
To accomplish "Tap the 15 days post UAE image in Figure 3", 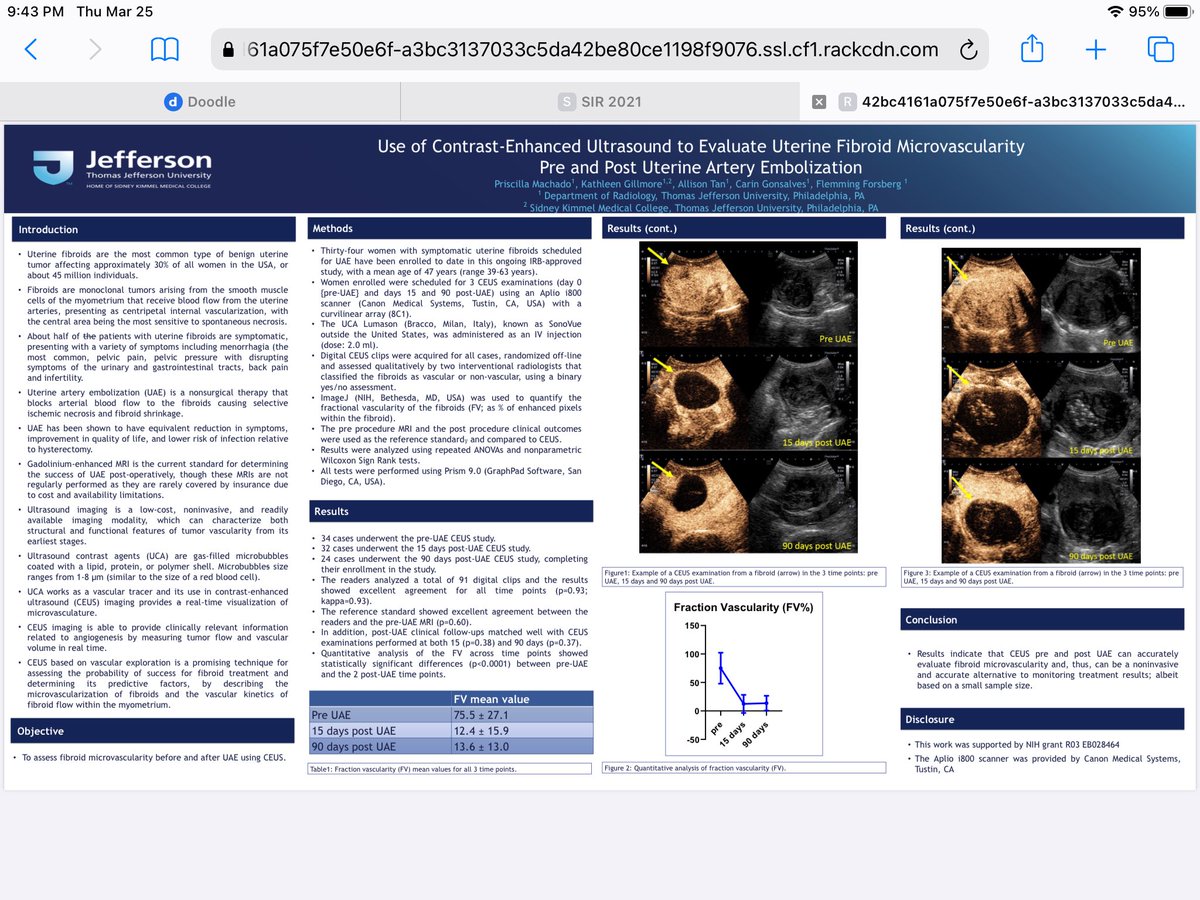I will click(x=1043, y=406).
